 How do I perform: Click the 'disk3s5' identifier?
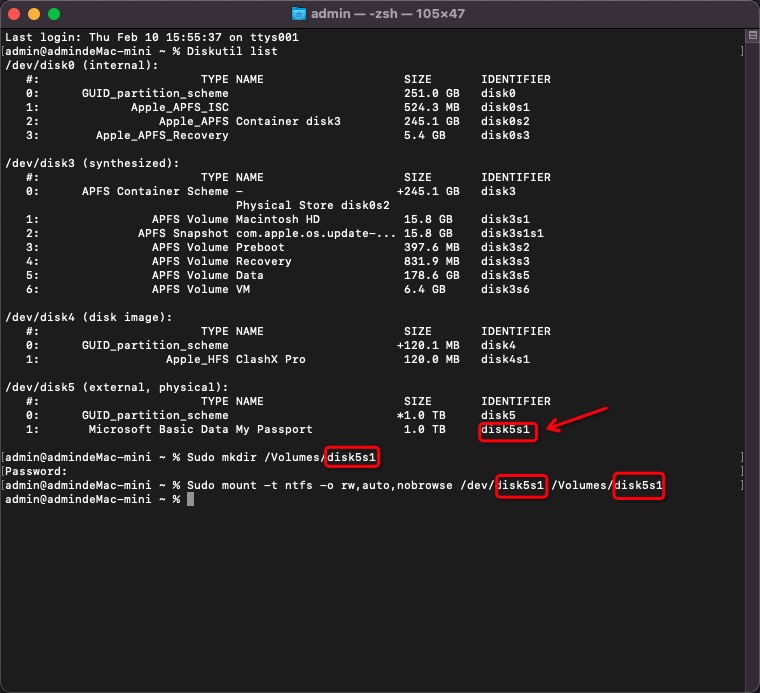(x=505, y=276)
